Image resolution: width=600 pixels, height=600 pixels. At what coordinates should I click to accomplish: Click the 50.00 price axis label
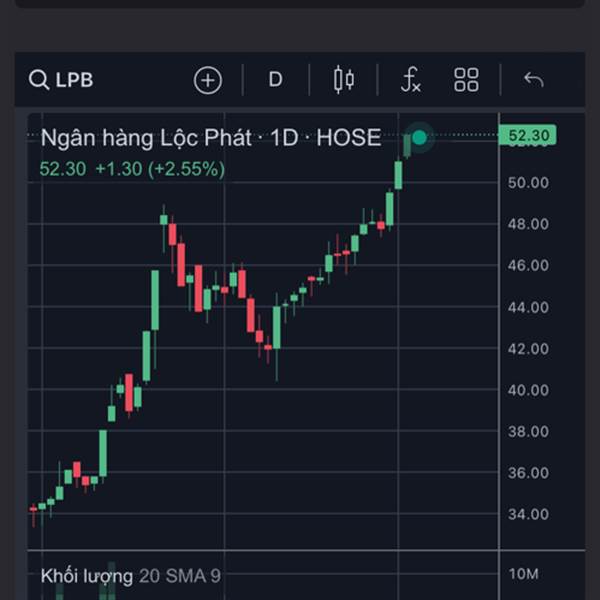coord(528,183)
